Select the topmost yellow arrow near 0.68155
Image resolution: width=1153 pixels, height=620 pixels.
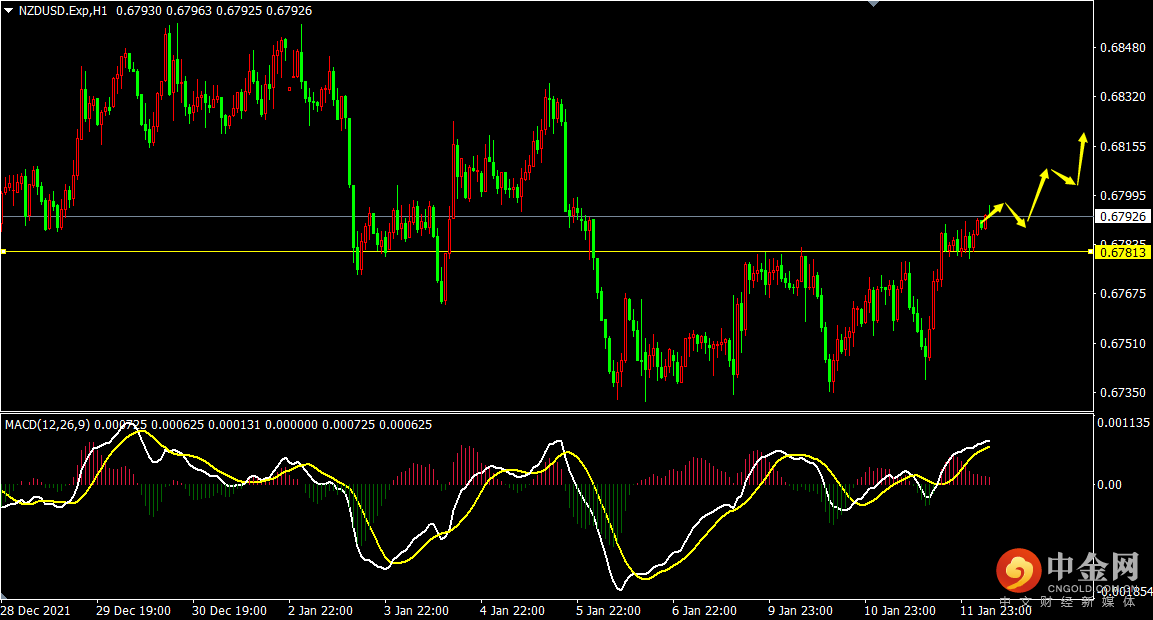tap(1081, 150)
